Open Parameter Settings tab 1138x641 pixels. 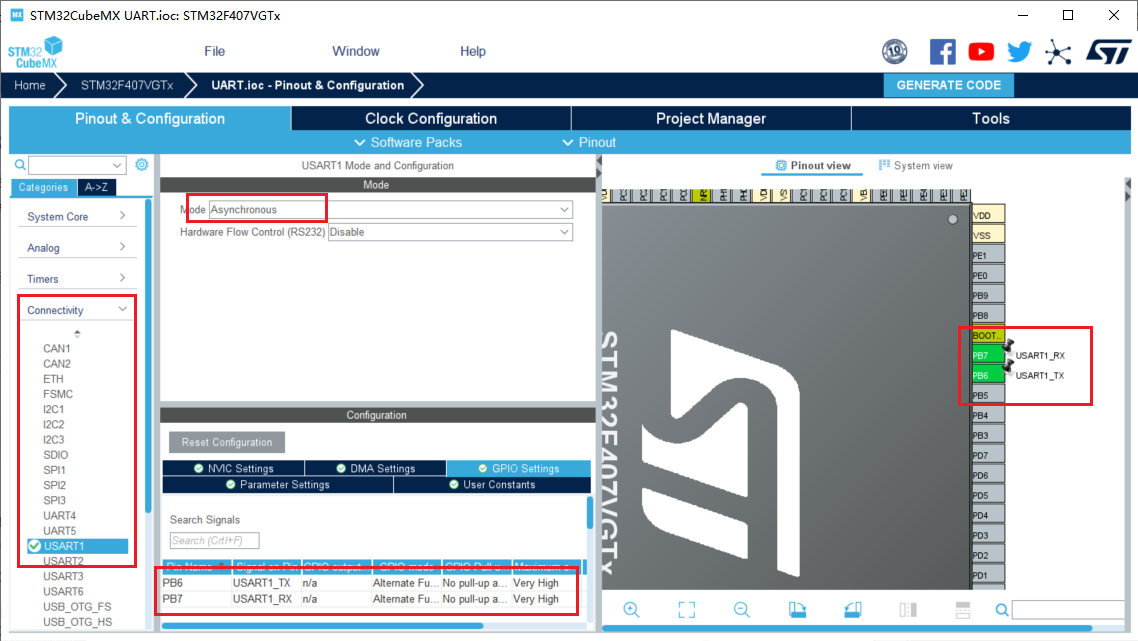[277, 485]
